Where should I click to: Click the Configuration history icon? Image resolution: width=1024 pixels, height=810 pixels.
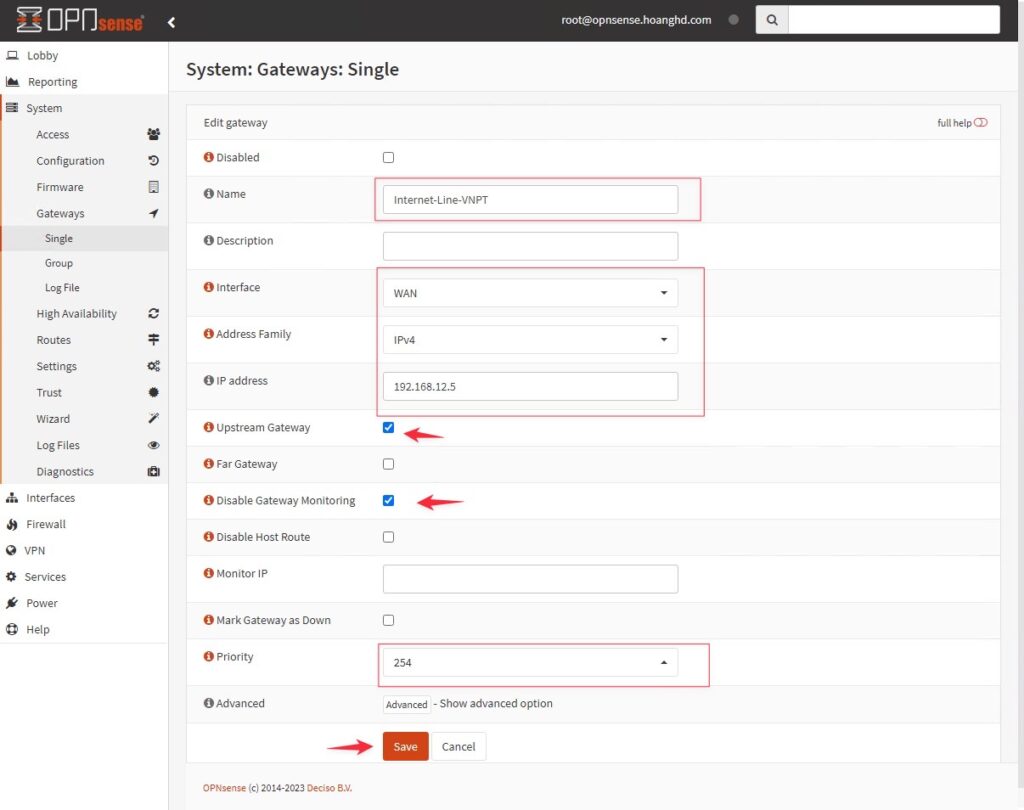point(153,161)
